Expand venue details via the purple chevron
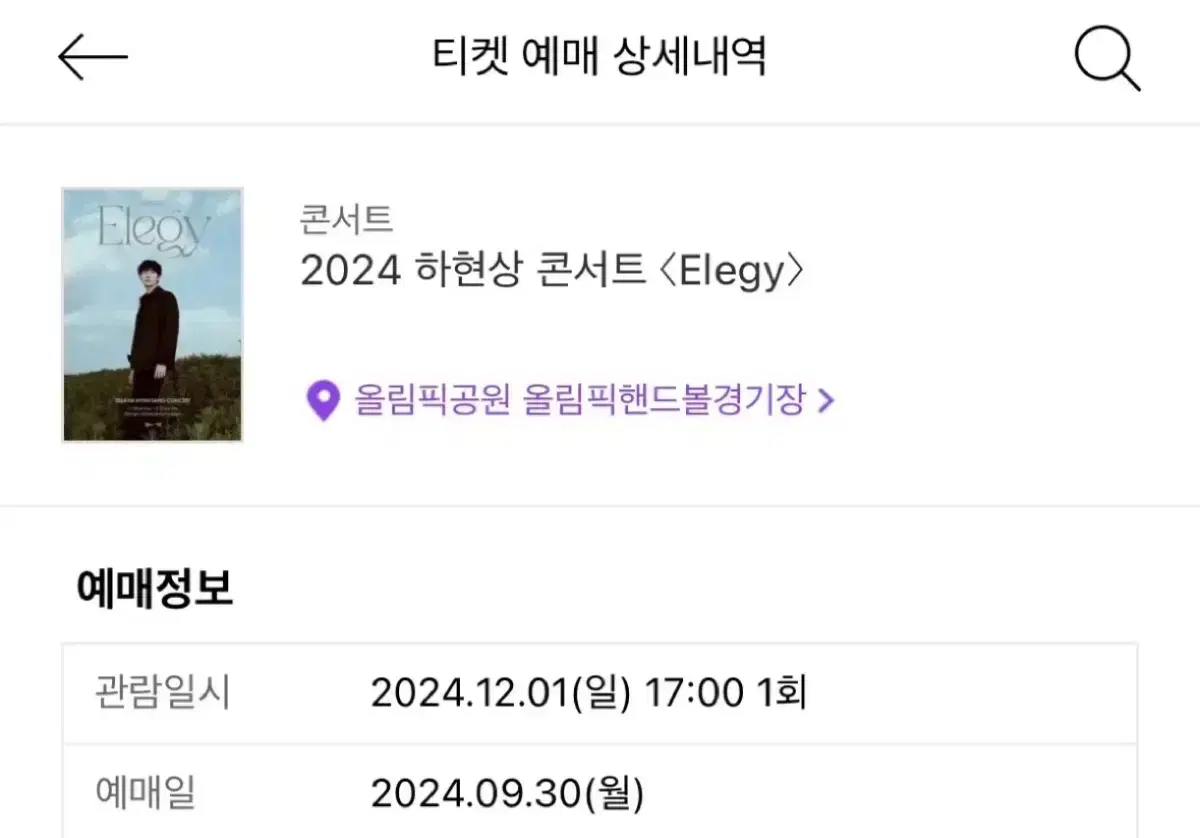This screenshot has height=838, width=1200. tap(825, 401)
